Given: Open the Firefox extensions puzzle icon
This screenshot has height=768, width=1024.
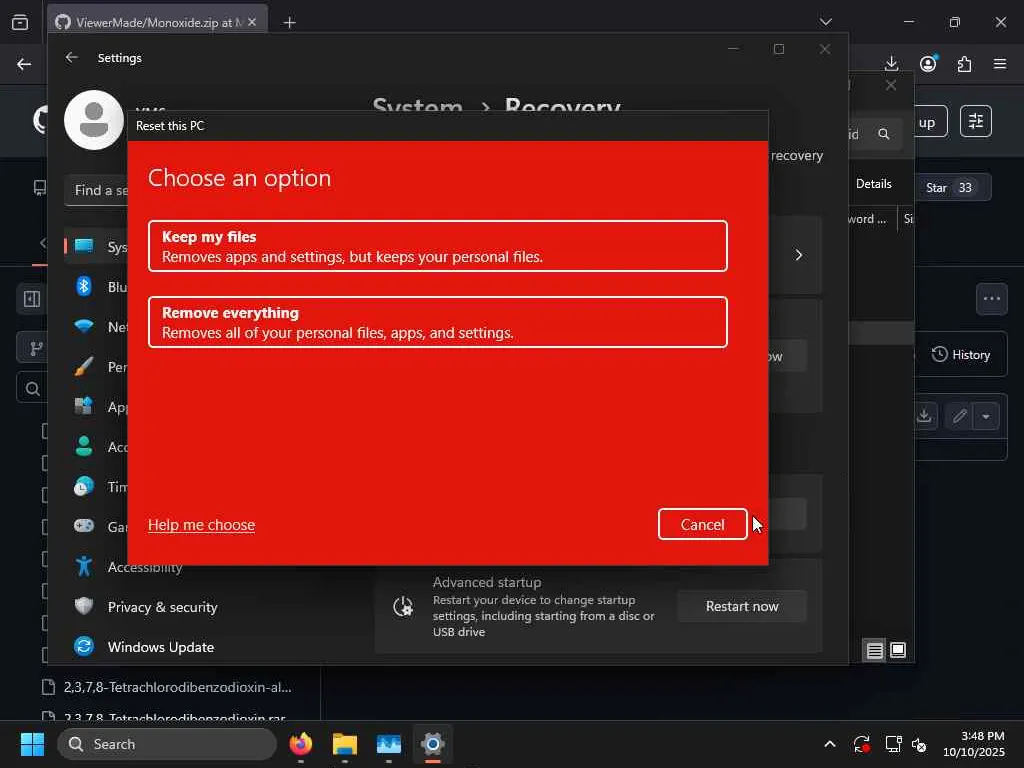Looking at the screenshot, I should (965, 64).
